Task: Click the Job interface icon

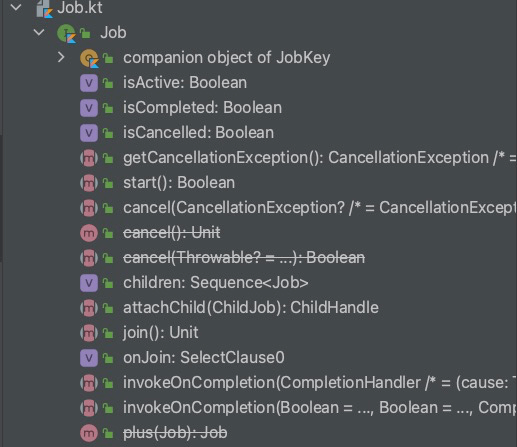Action: pos(66,33)
